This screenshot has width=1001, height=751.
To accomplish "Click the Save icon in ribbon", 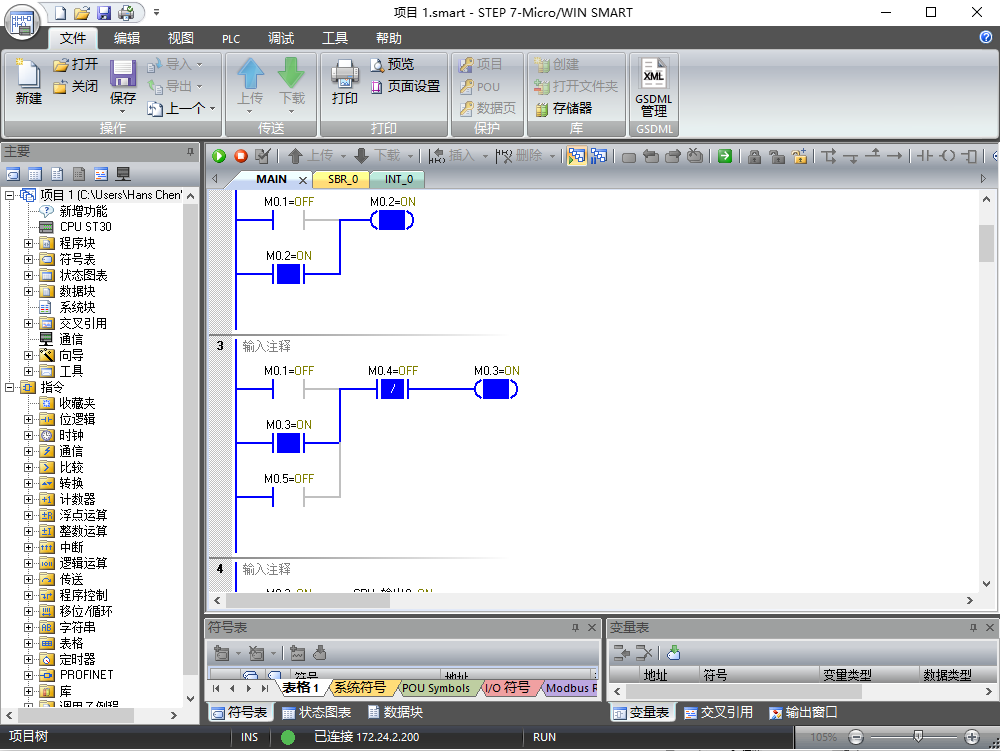I will point(123,82).
